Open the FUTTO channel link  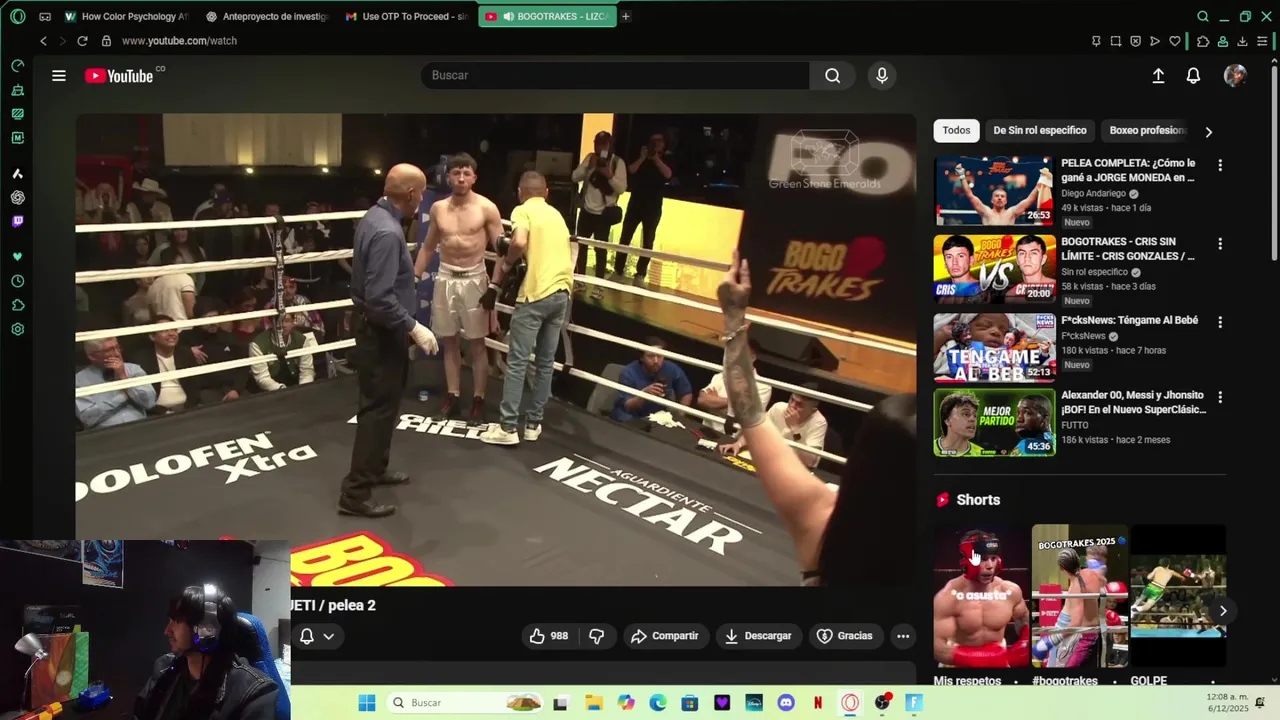(x=1077, y=425)
